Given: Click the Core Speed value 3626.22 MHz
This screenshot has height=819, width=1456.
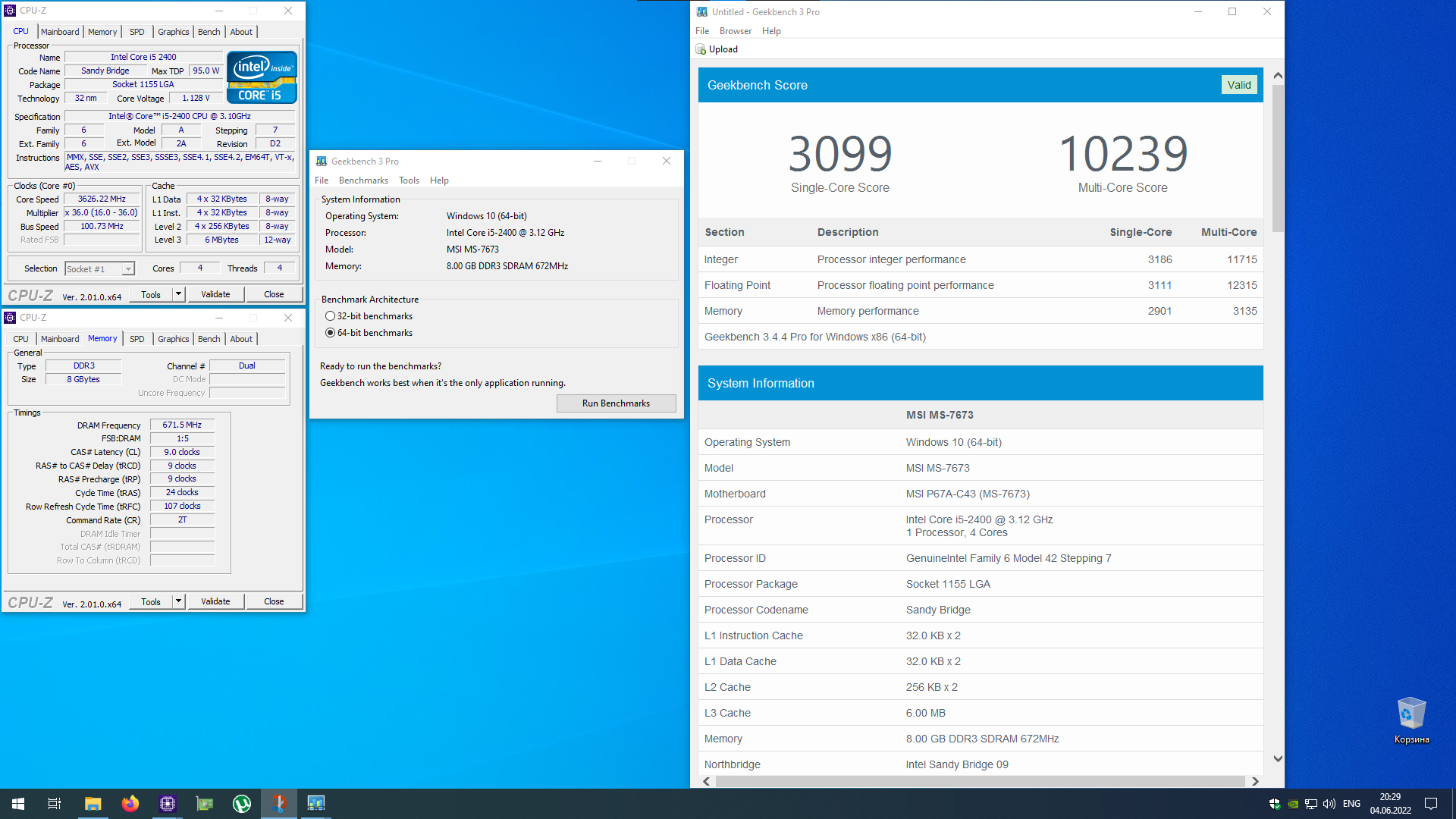Looking at the screenshot, I should (102, 199).
